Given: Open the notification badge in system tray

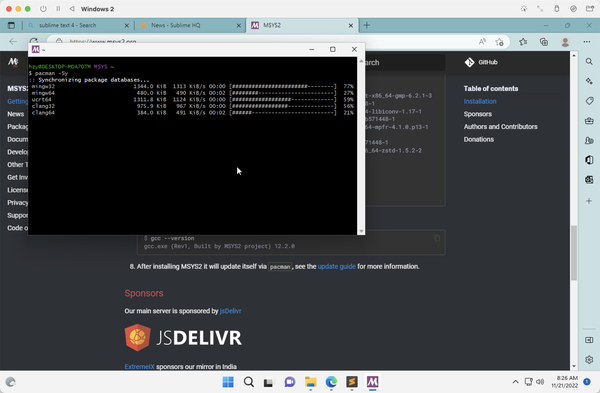Looking at the screenshot, I should 587,382.
